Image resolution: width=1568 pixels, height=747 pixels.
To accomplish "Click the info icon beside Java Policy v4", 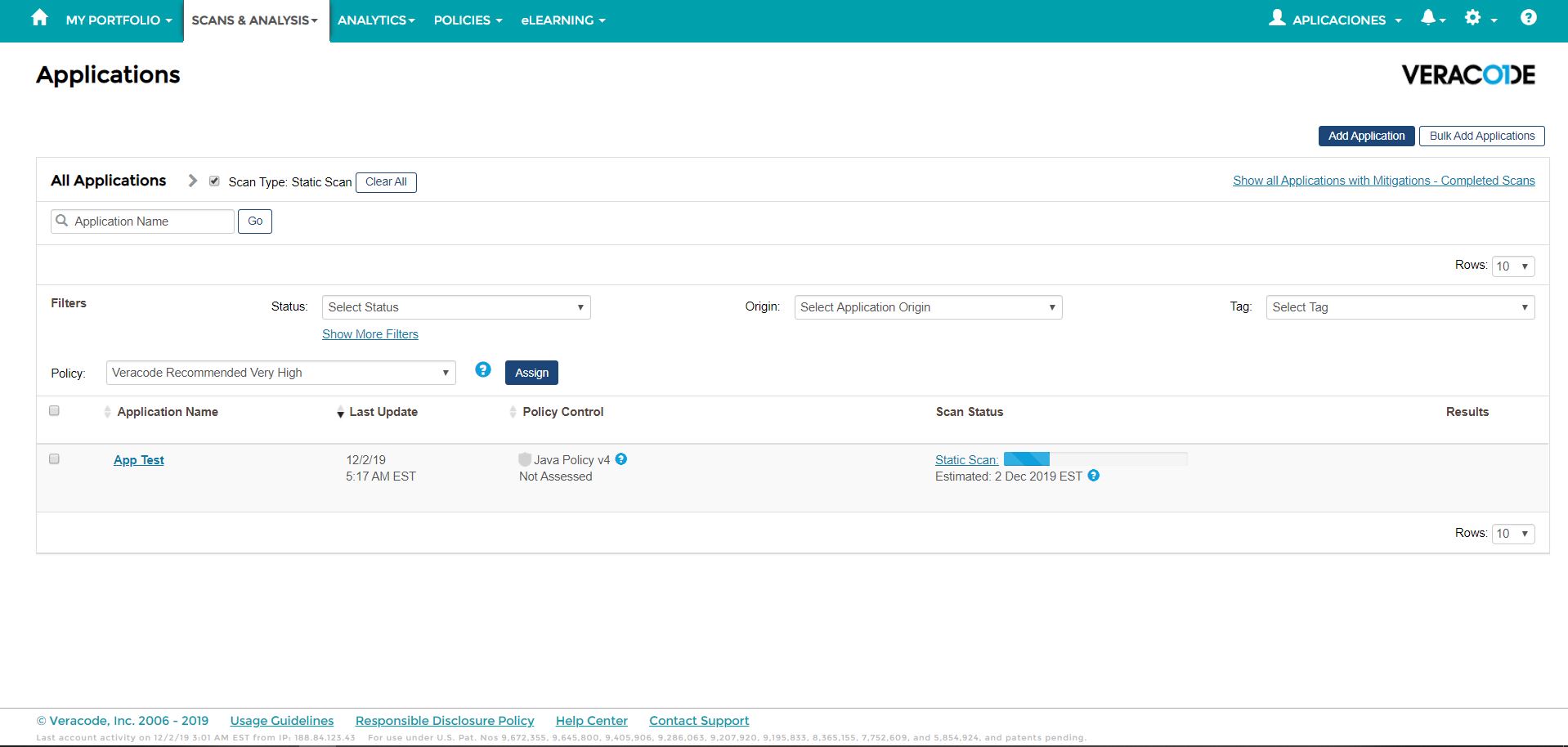I will click(621, 459).
